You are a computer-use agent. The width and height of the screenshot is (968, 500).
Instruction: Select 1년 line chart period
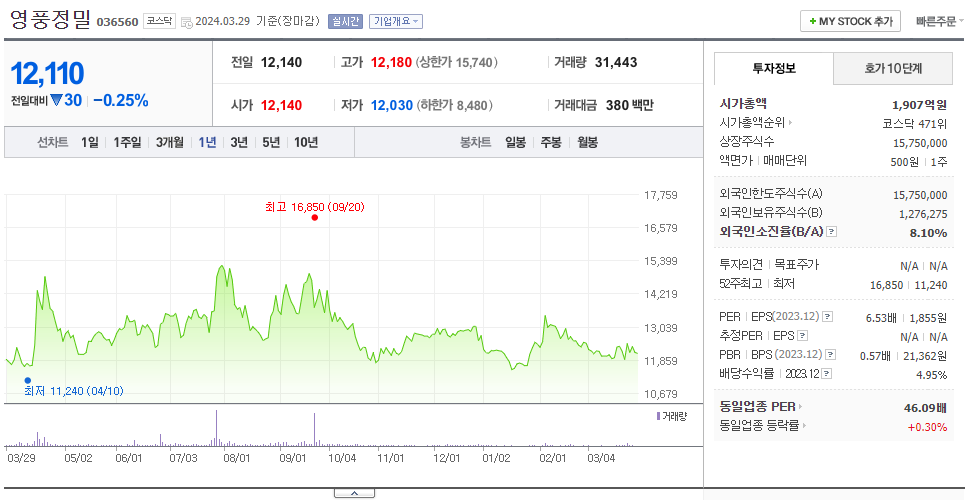[x=207, y=143]
